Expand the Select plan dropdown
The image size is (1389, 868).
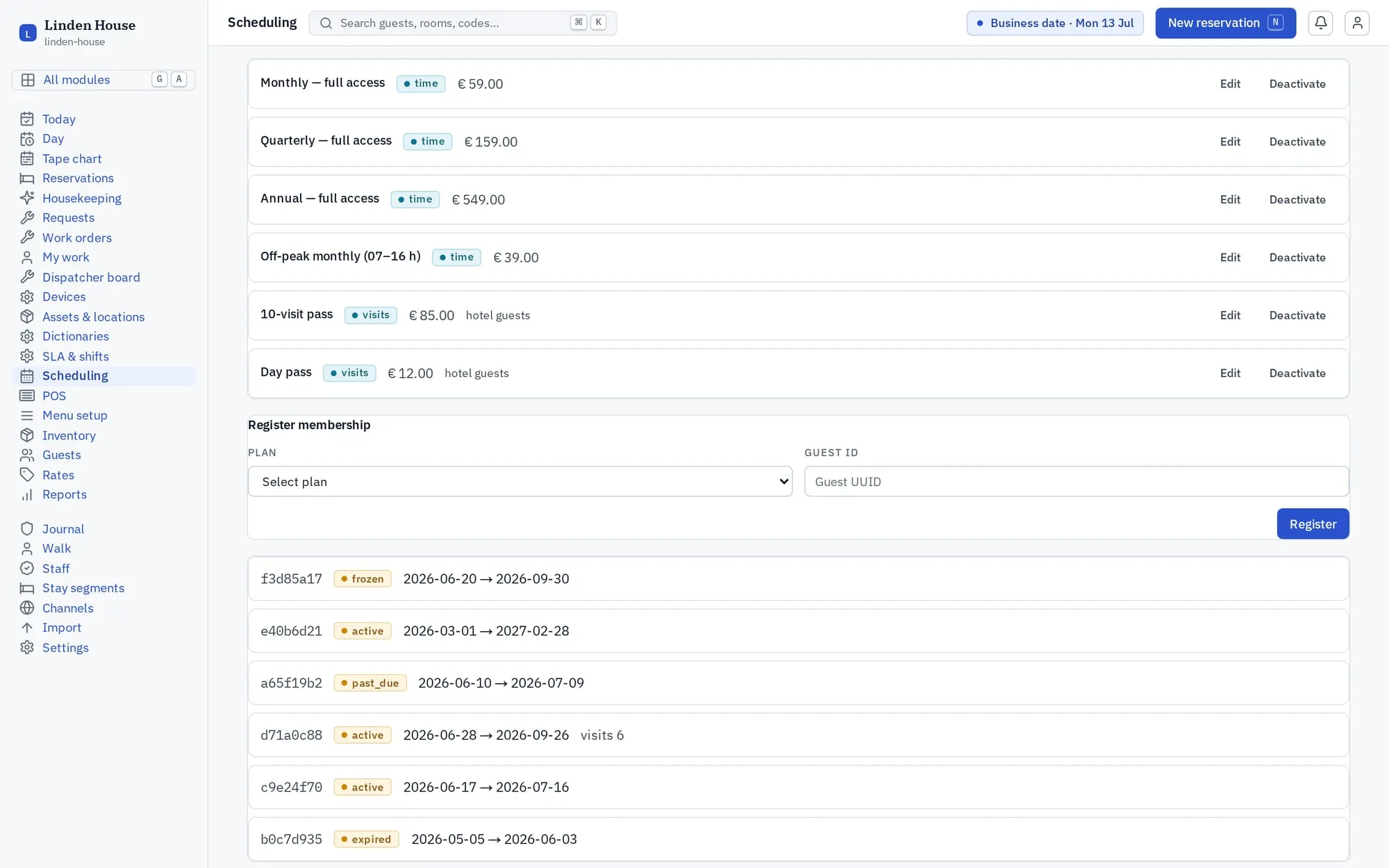point(520,481)
